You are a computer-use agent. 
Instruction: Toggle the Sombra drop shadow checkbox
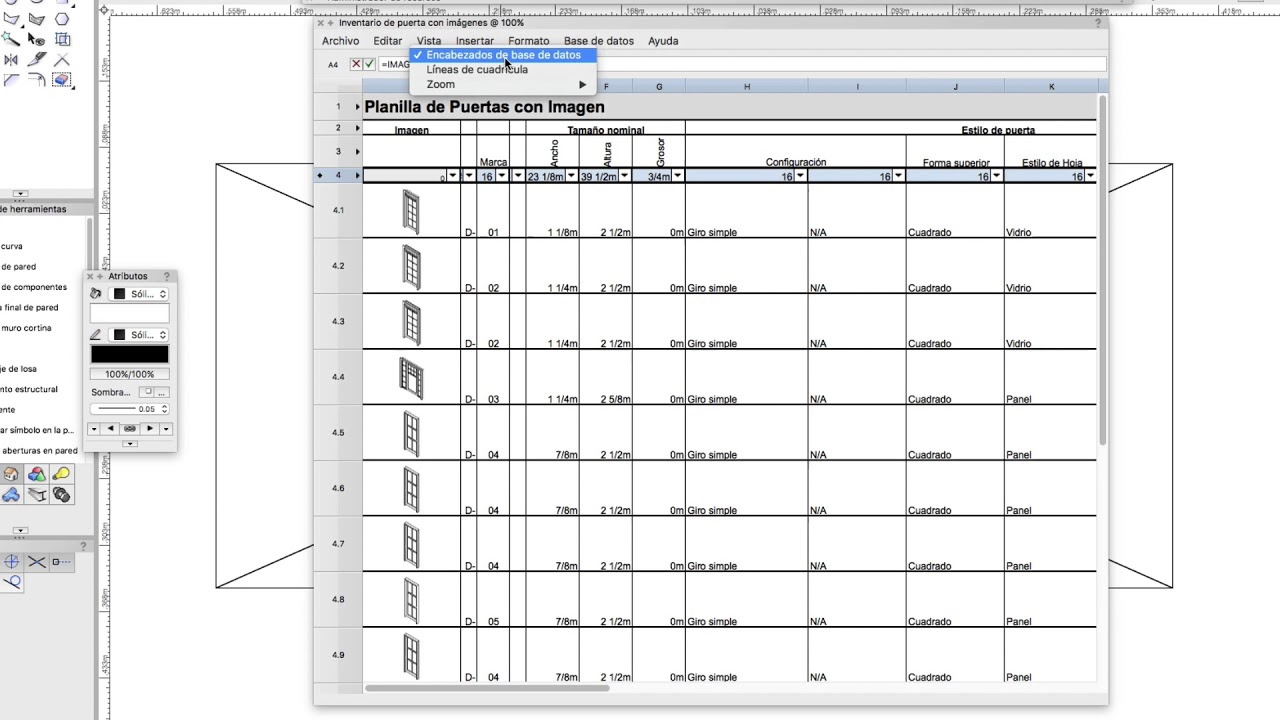coord(148,392)
